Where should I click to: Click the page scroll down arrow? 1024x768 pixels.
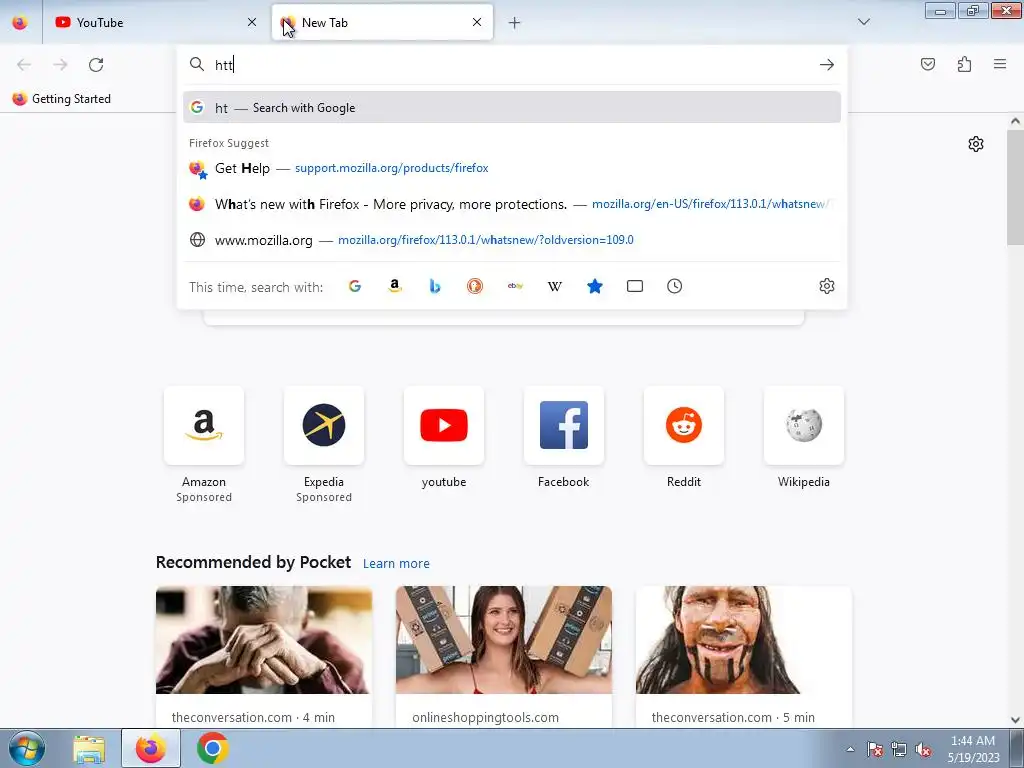pos(1015,720)
